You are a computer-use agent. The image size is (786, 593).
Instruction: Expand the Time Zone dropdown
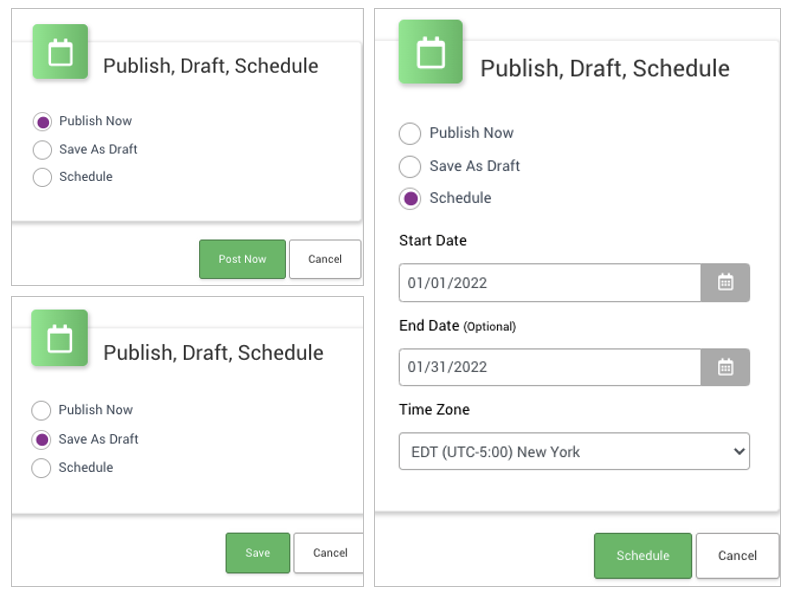click(x=574, y=452)
